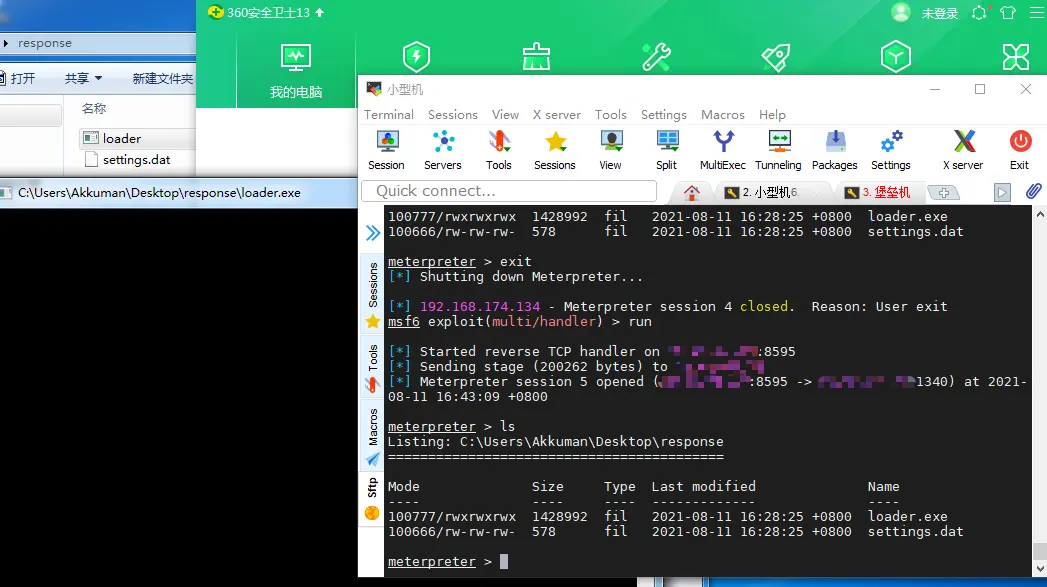This screenshot has height=587, width=1047.
Task: Open the Sessions side panel tab
Action: (x=373, y=295)
